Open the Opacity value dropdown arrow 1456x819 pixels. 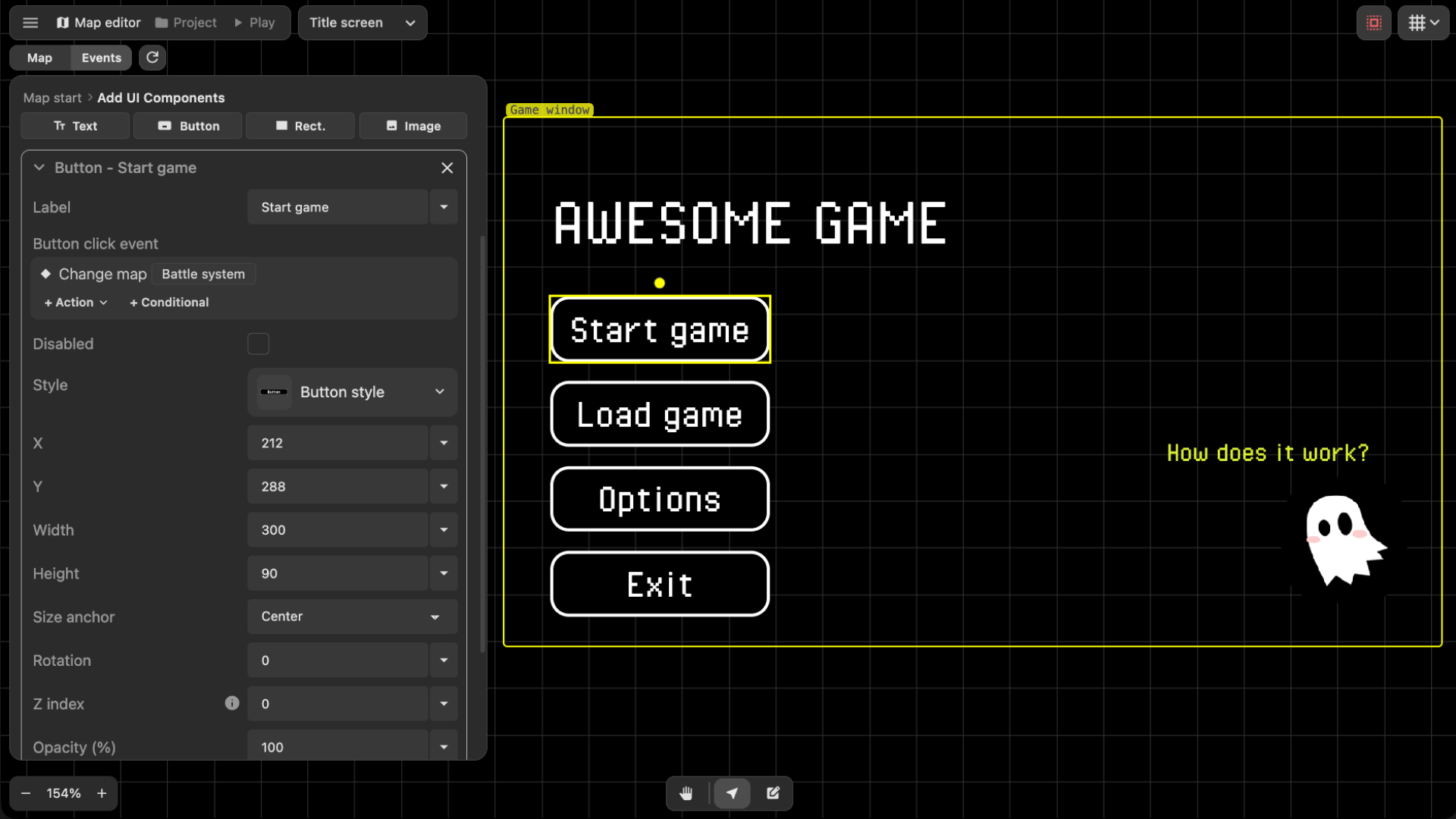tap(444, 747)
